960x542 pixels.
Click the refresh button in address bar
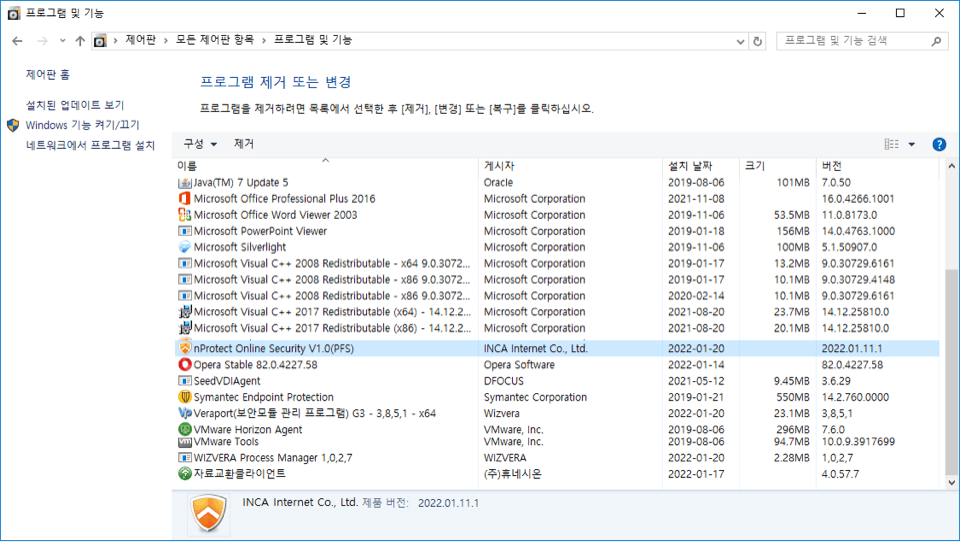pos(757,41)
